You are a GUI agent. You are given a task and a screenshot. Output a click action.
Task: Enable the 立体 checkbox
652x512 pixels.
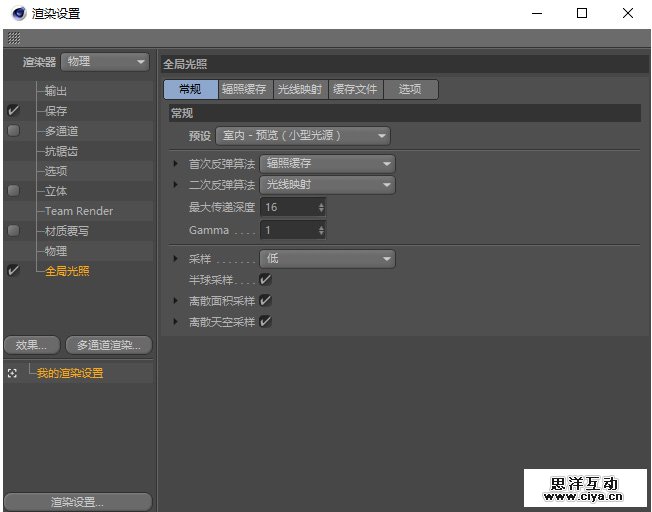13,191
